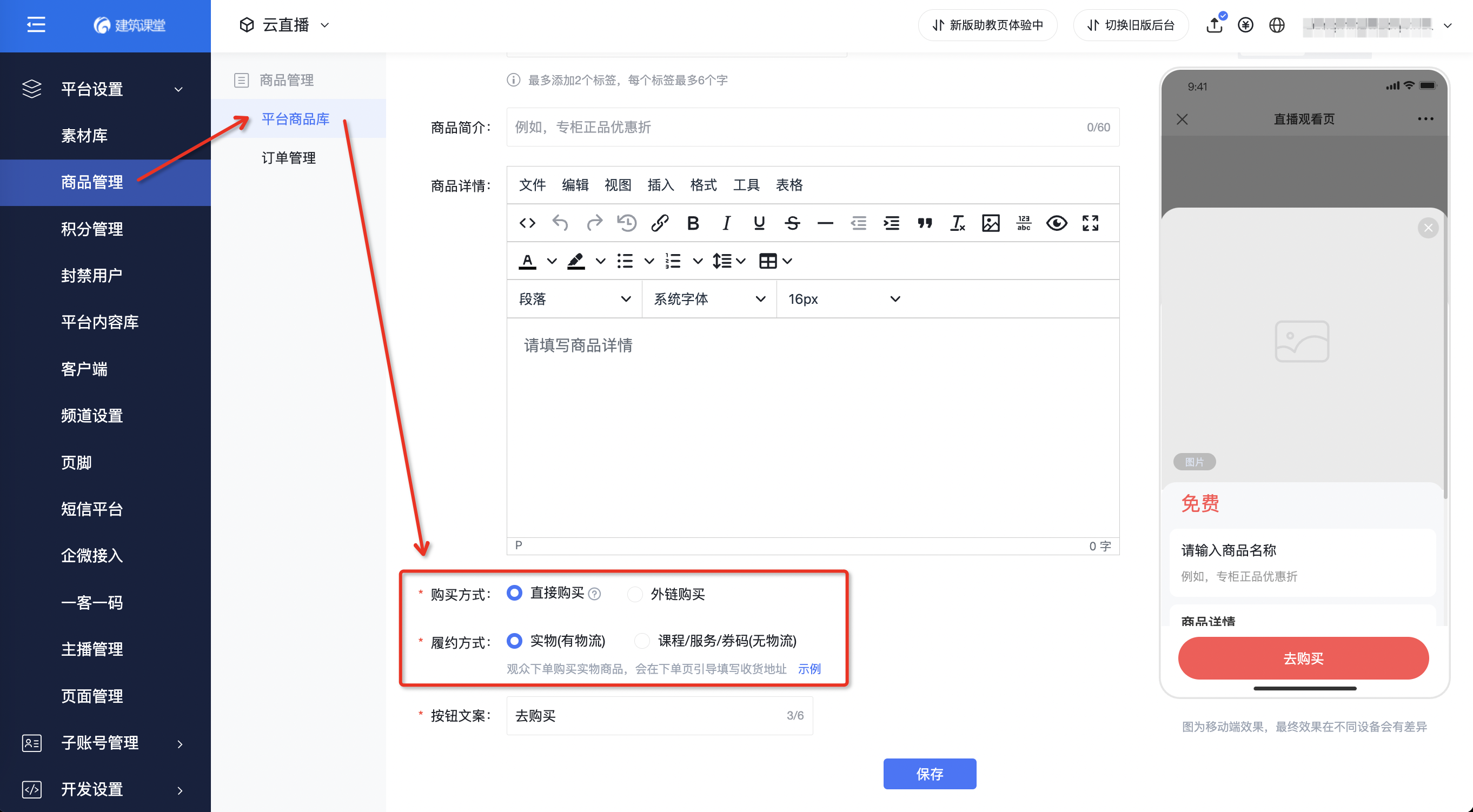Image resolution: width=1473 pixels, height=812 pixels.
Task: Open the text color picker arrow
Action: pyautogui.click(x=552, y=261)
